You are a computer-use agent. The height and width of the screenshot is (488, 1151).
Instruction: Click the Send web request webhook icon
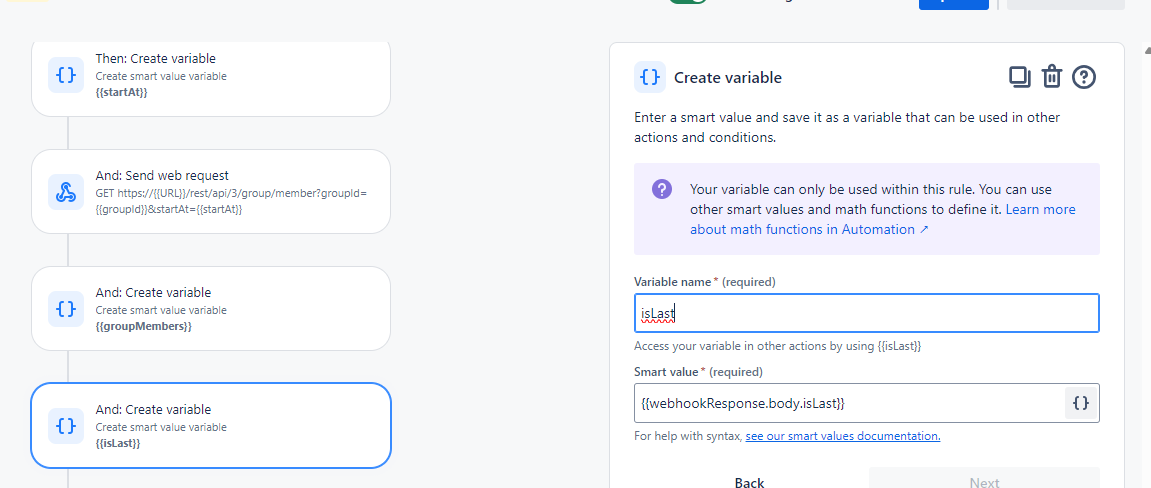(66, 192)
